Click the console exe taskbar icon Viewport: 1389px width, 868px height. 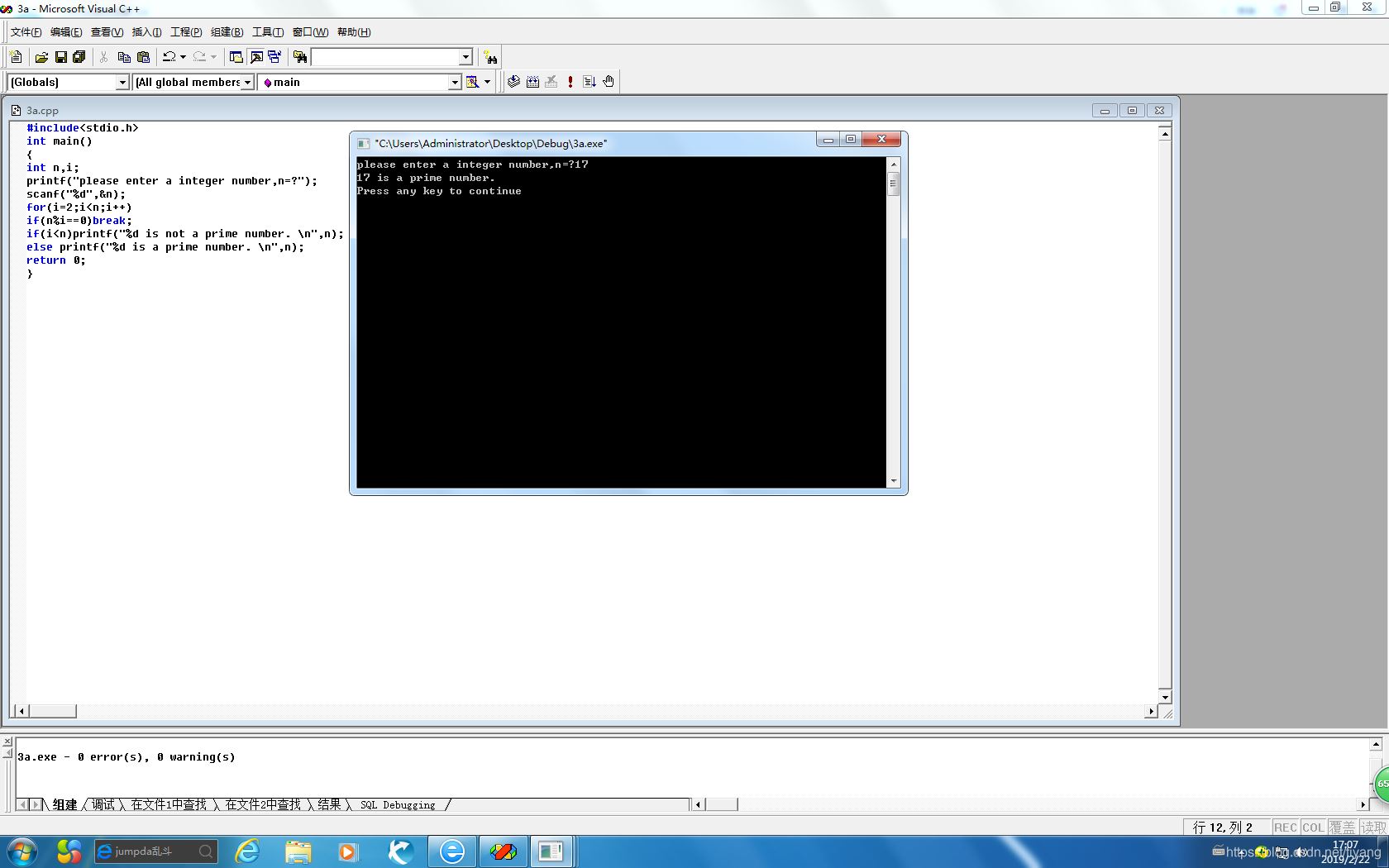click(x=551, y=851)
